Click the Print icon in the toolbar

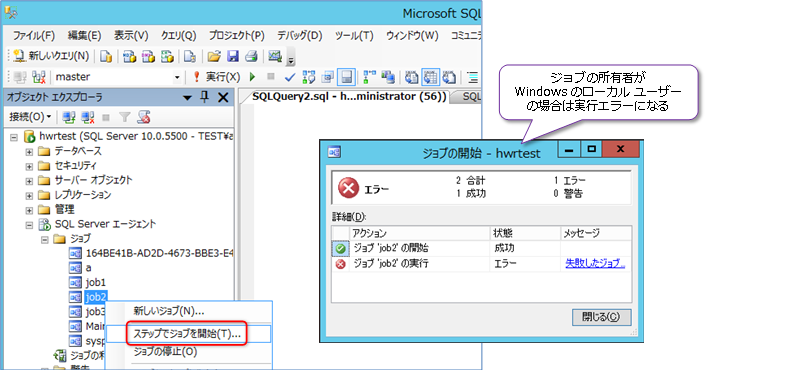point(251,56)
